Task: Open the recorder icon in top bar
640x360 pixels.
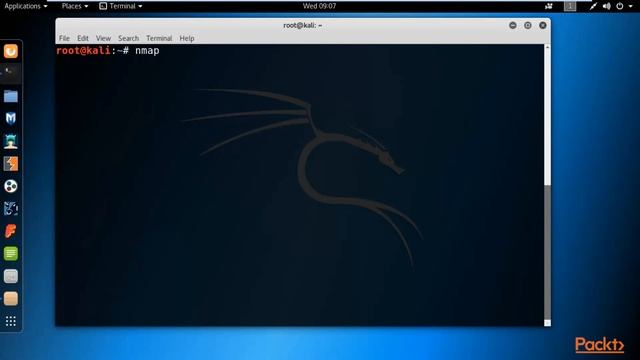Action: [549, 6]
